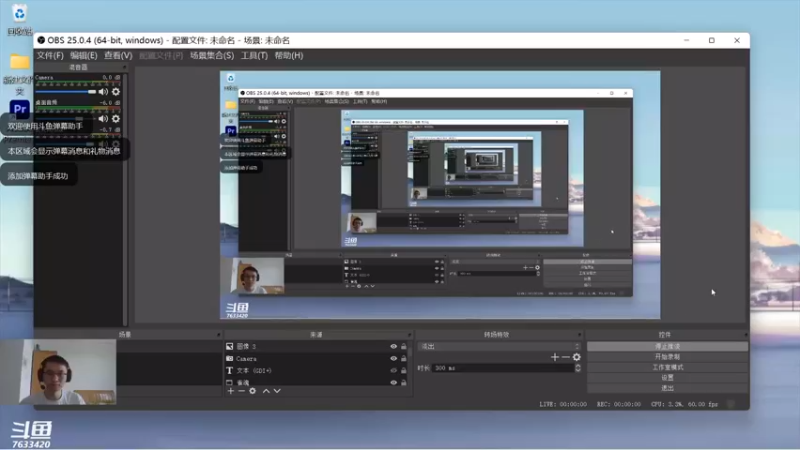800x450 pixels.
Task: Launch Premiere Pro desktop shortcut
Action: click(x=19, y=109)
